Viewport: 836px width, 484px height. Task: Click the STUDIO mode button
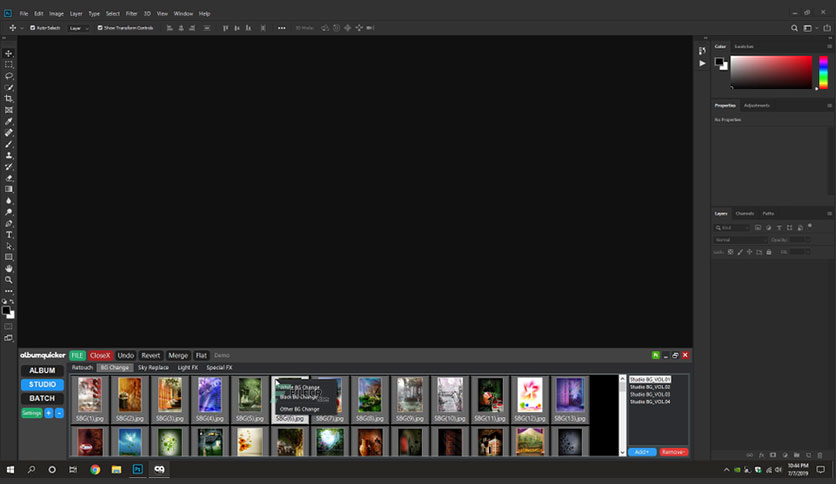point(42,384)
